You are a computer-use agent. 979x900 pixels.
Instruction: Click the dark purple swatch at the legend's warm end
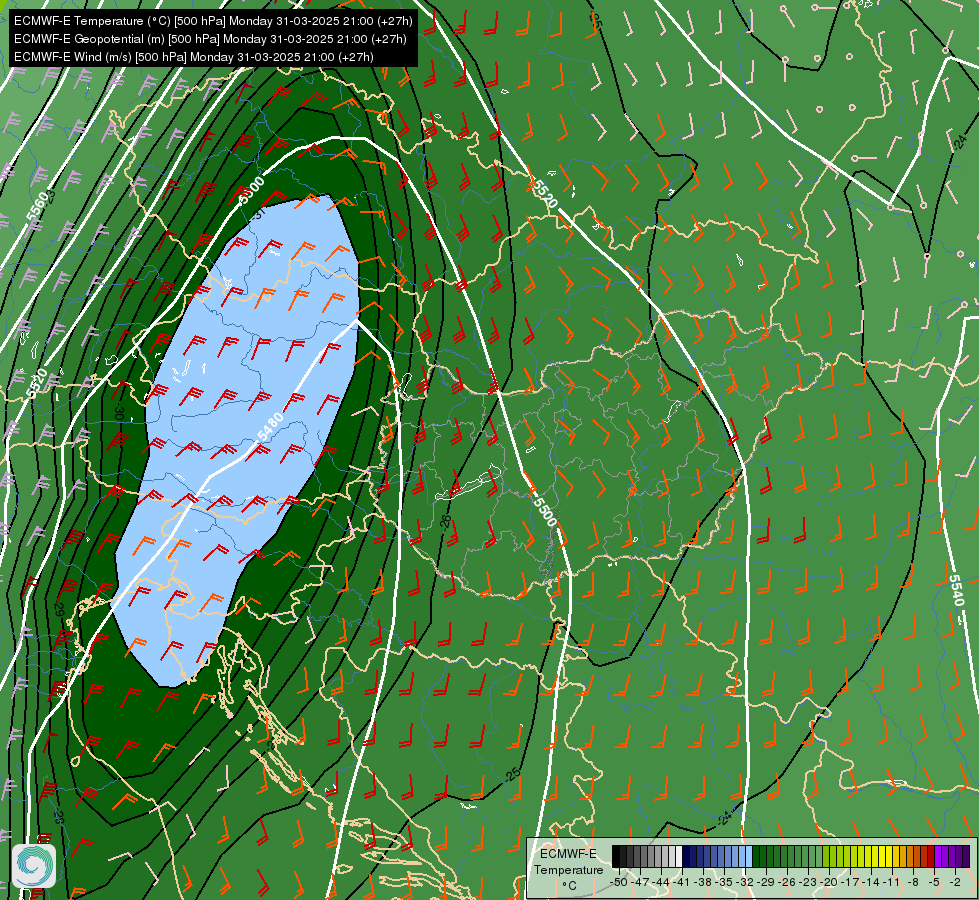pyautogui.click(x=966, y=856)
